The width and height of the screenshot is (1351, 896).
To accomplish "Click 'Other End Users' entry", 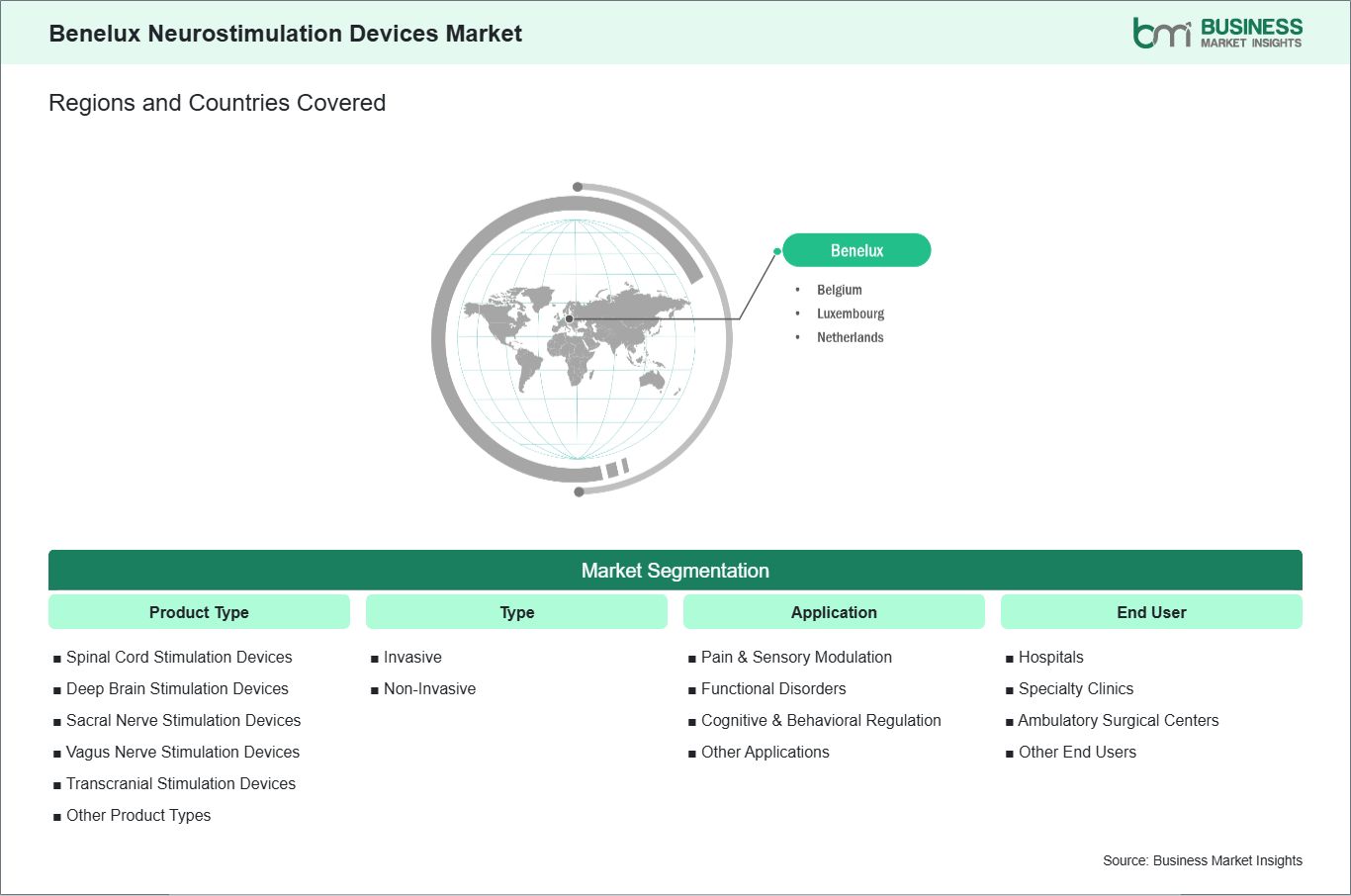I will pyautogui.click(x=1077, y=752).
